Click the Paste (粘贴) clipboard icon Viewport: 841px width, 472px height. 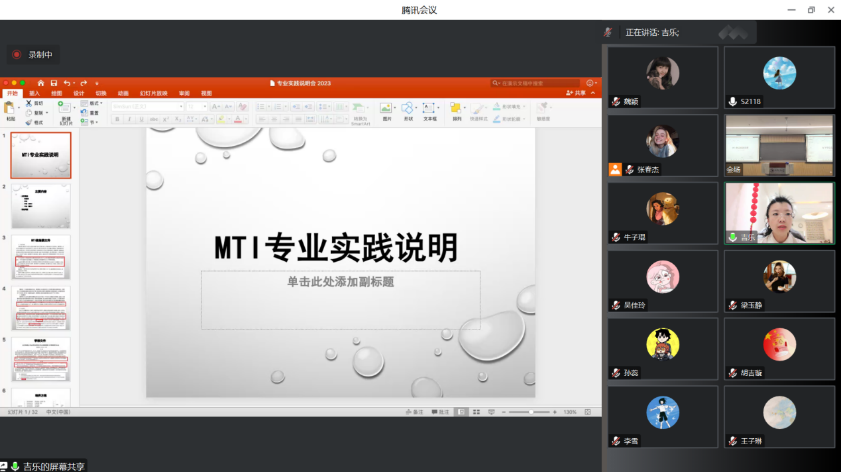coord(10,107)
